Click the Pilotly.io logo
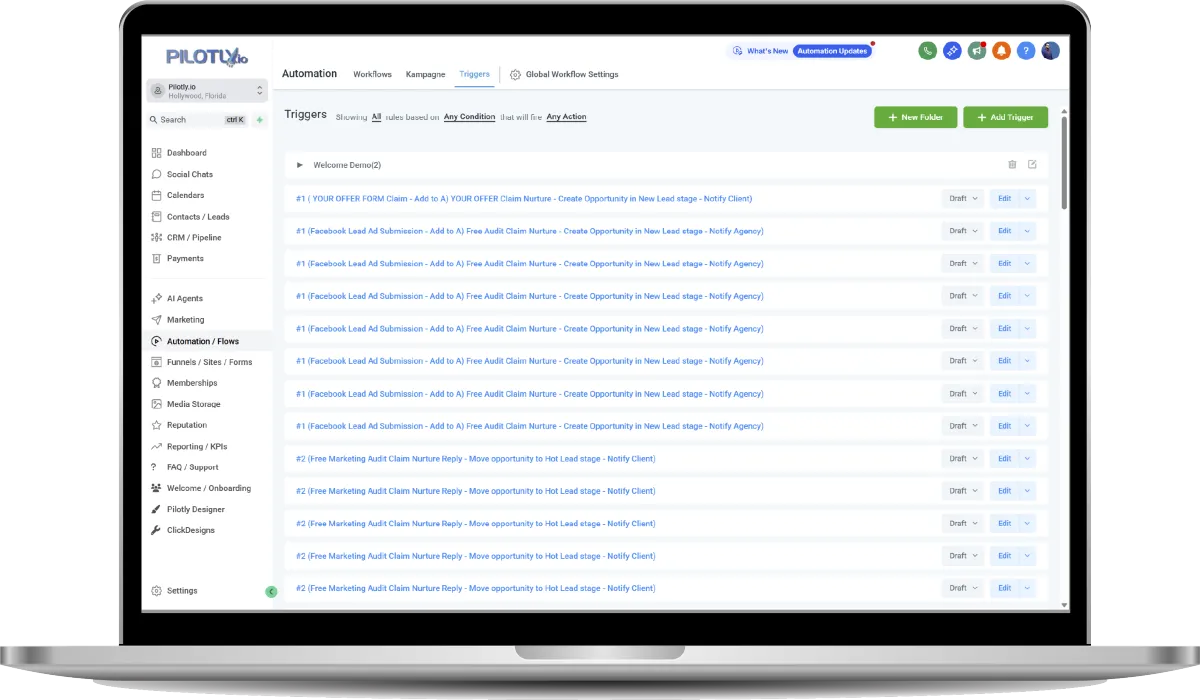 tap(206, 56)
